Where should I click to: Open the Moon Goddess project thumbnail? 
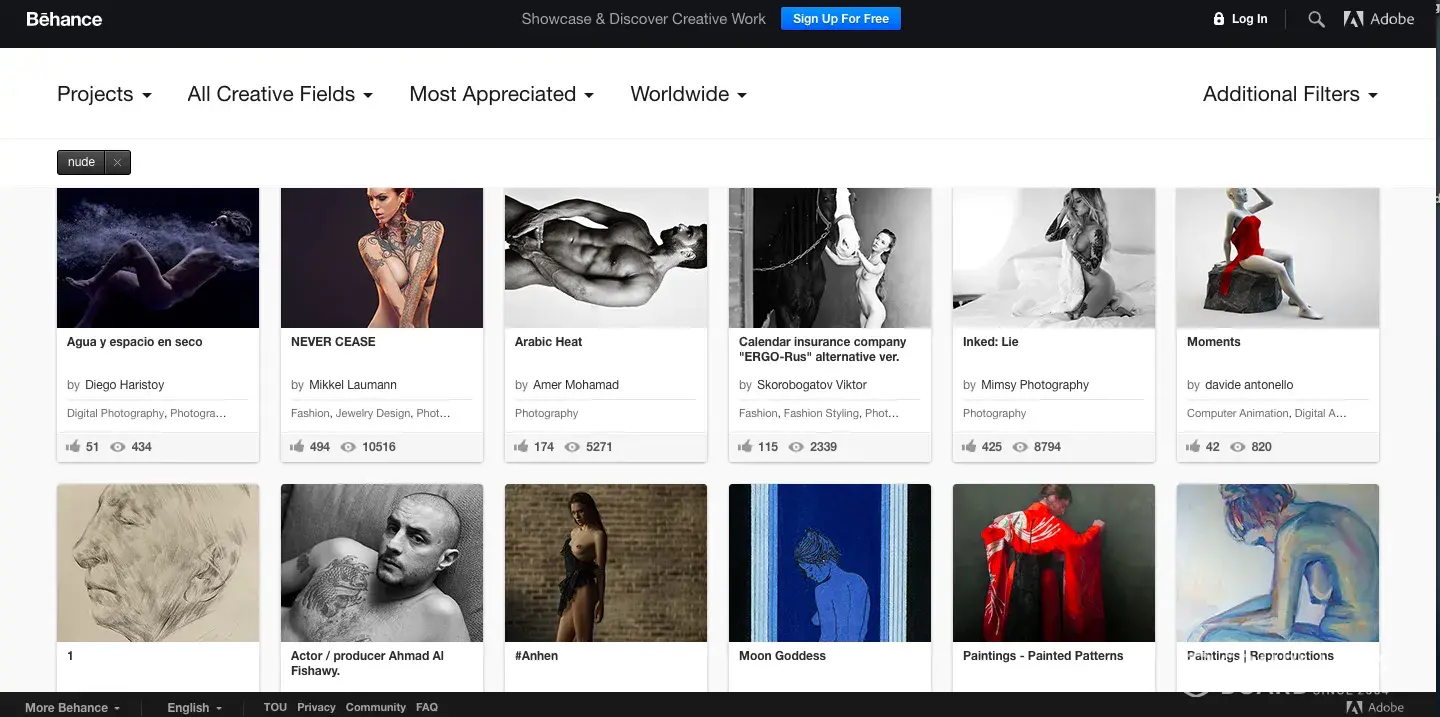pos(830,563)
